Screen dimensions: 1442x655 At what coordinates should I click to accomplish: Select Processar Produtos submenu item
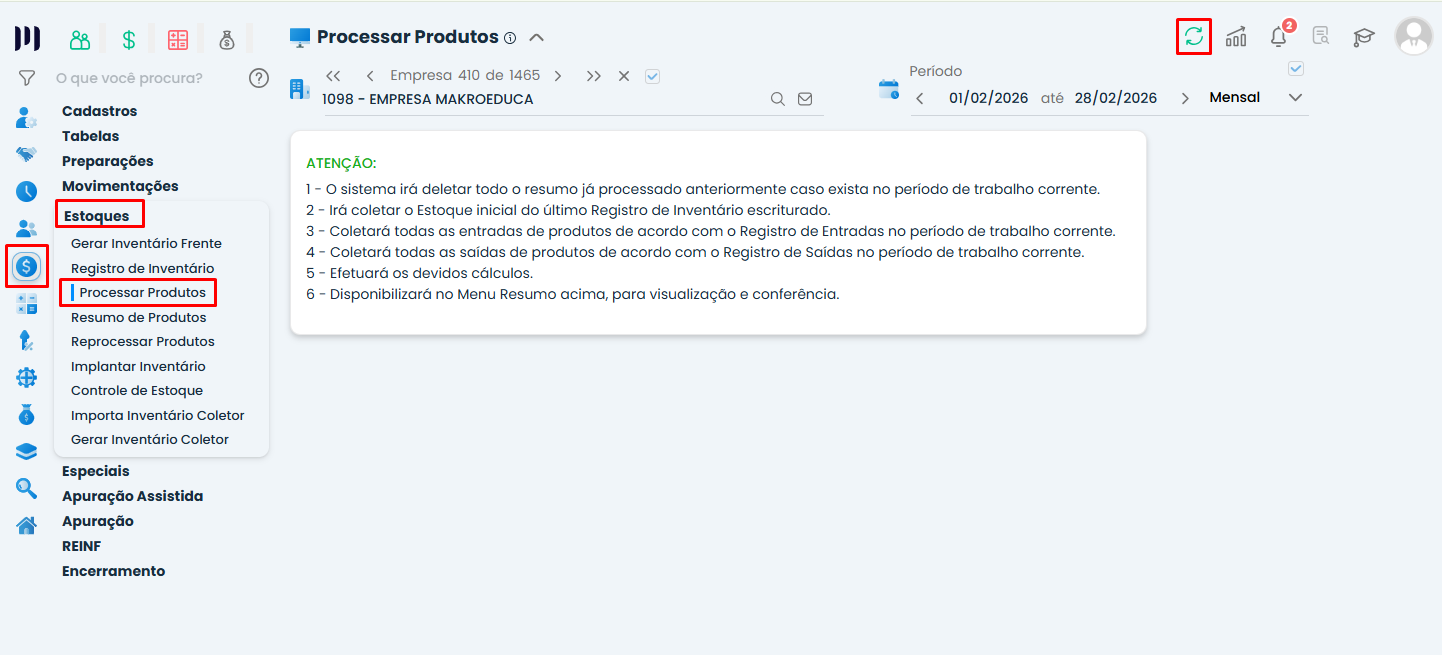pyautogui.click(x=143, y=293)
